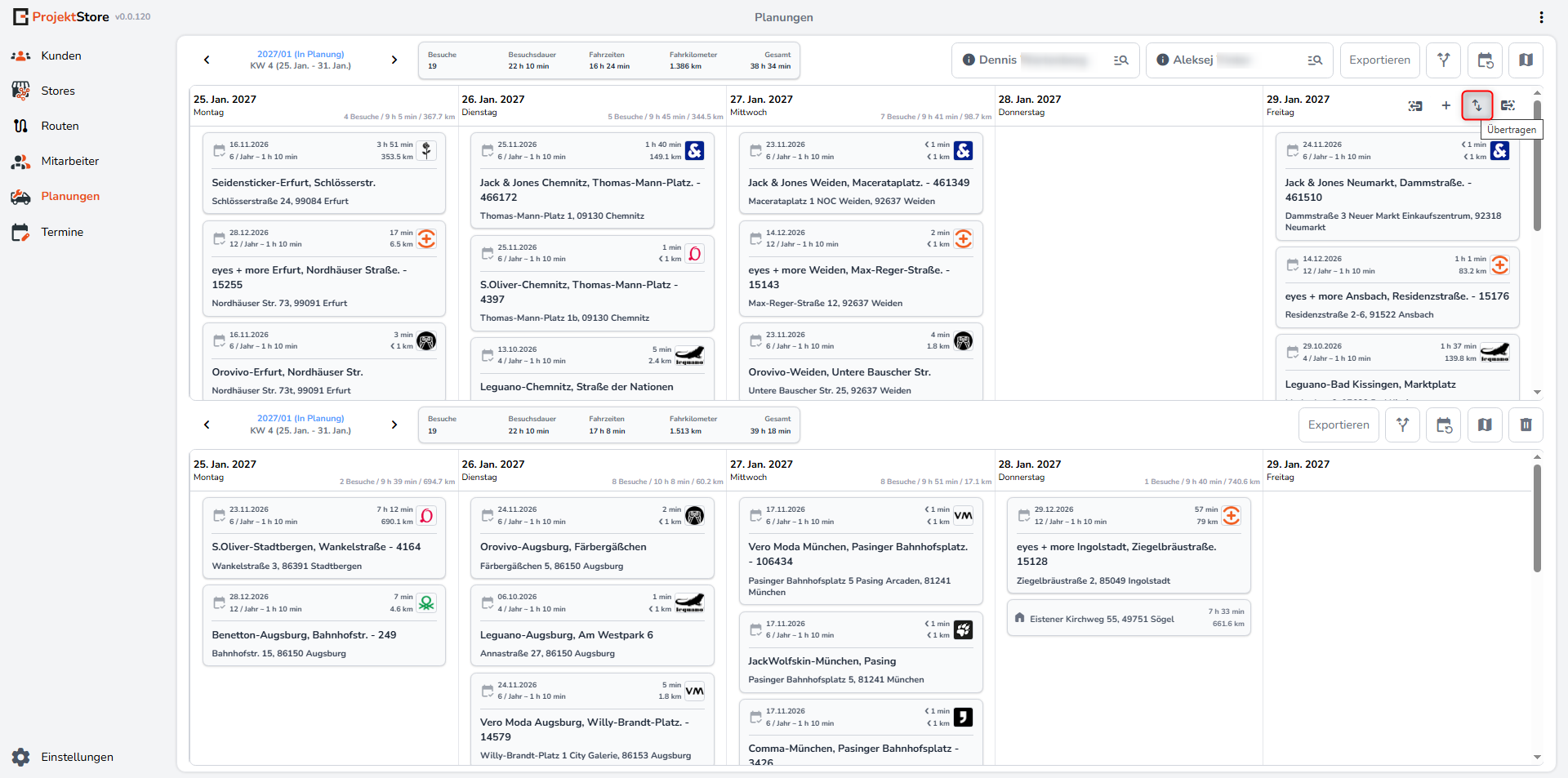Open the Kunden section in sidebar

[61, 56]
